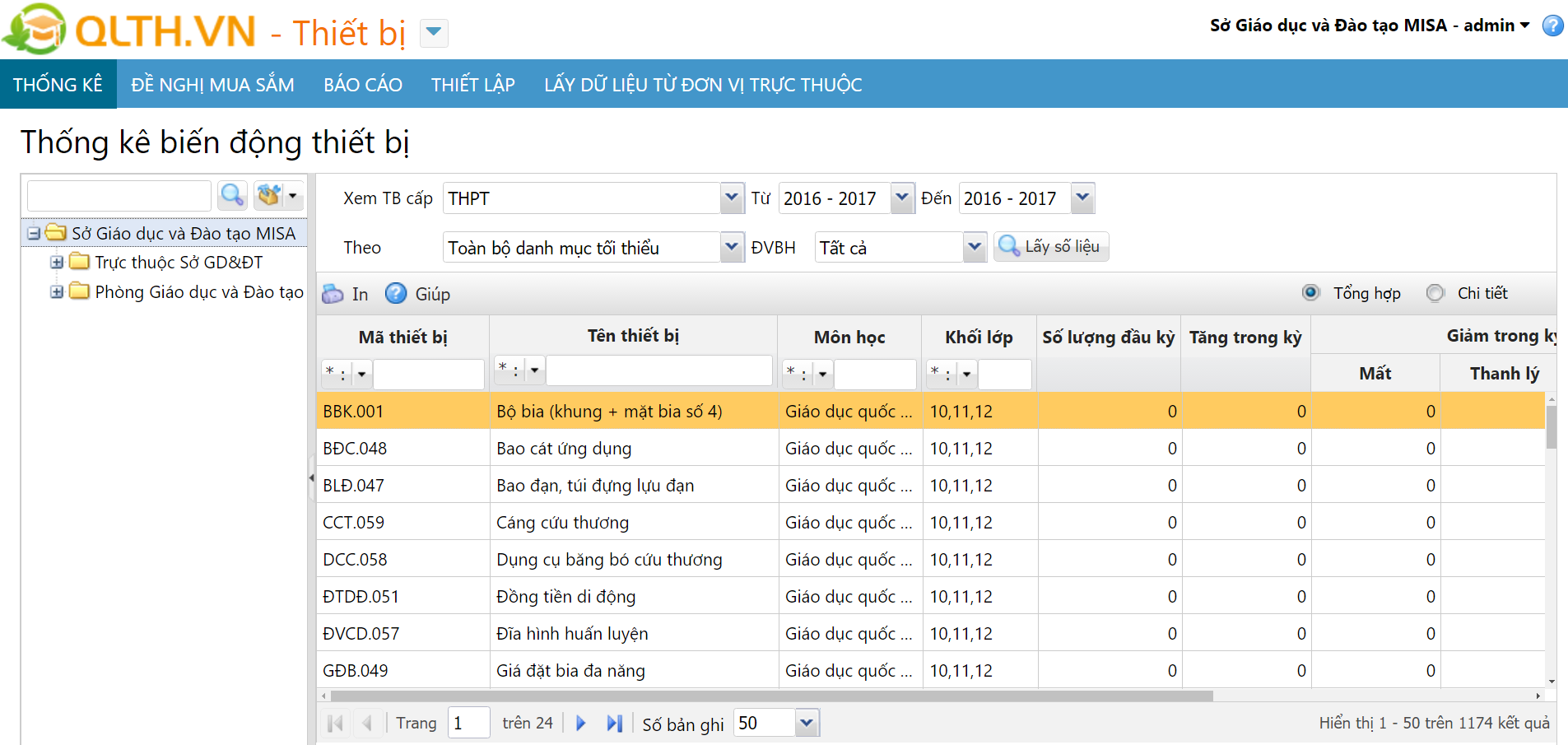Expand Phòng Giáo dục và Đào tạo node
This screenshot has width=1568, height=745.
tap(57, 292)
